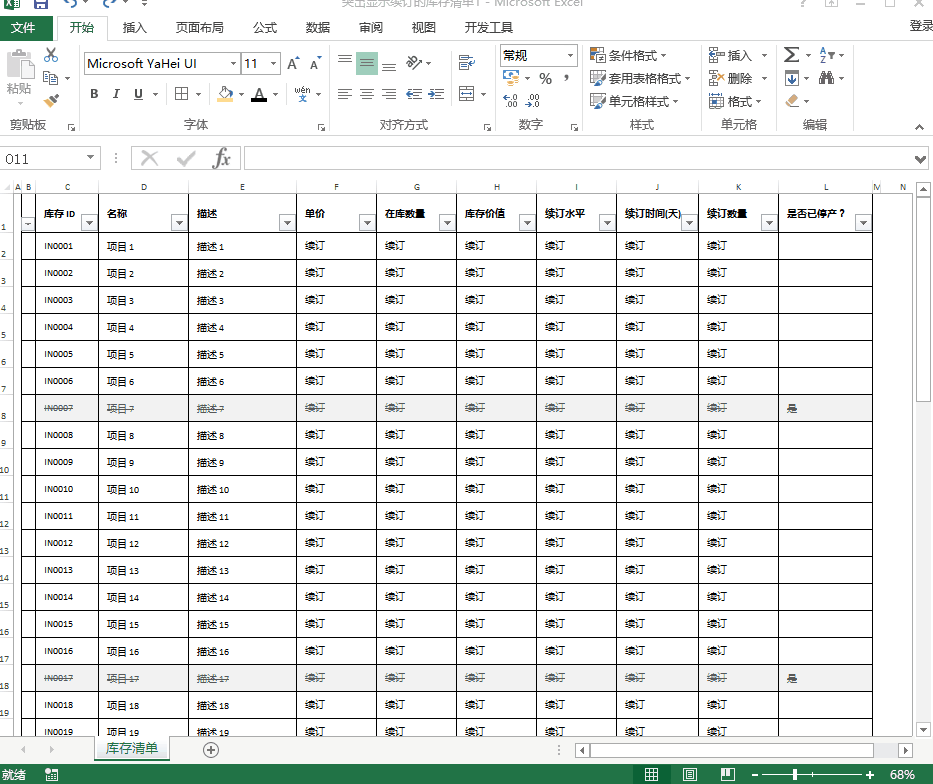The image size is (933, 784).
Task: Click the fill color swatch button
Action: click(x=225, y=94)
